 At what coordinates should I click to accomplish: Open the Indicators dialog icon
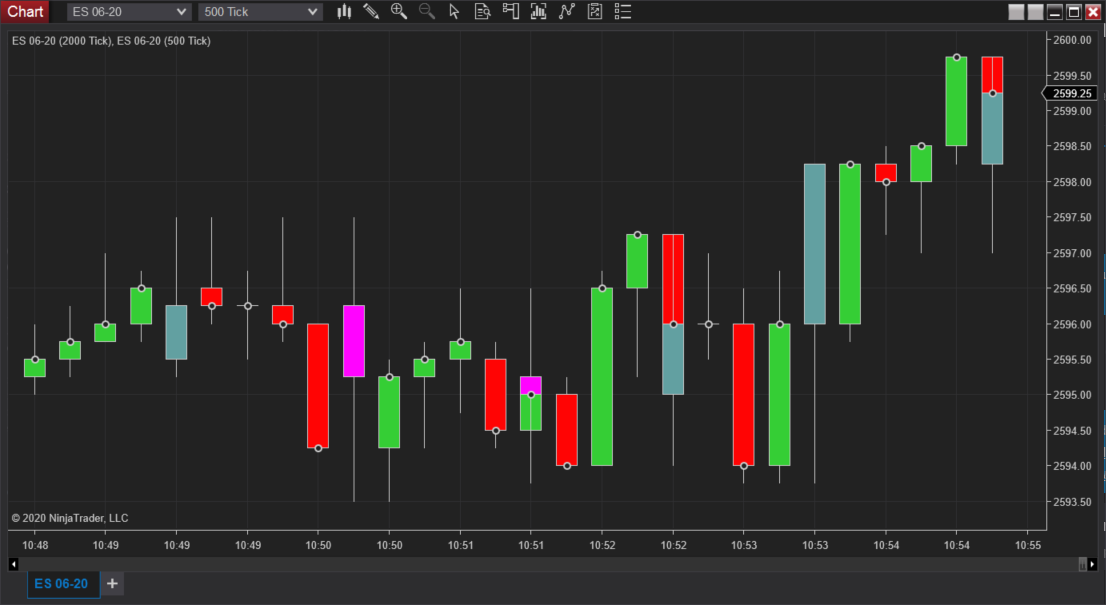coord(566,11)
